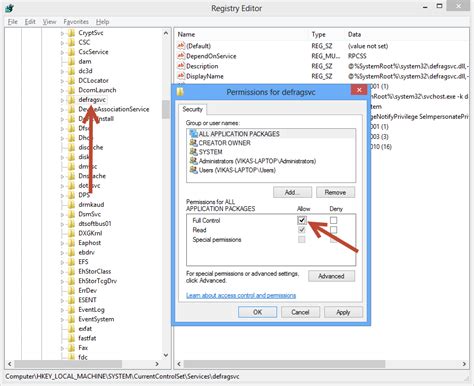Viewport: 474px width, 386px height.
Task: Expand the EhStorClass tree node
Action: pyautogui.click(x=62, y=272)
